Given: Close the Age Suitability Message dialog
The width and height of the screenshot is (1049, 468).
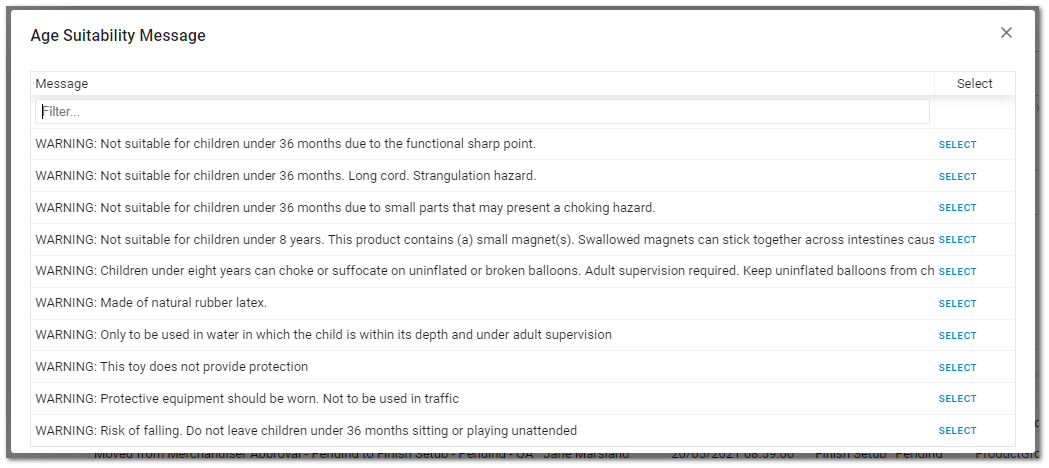Looking at the screenshot, I should 1006,33.
